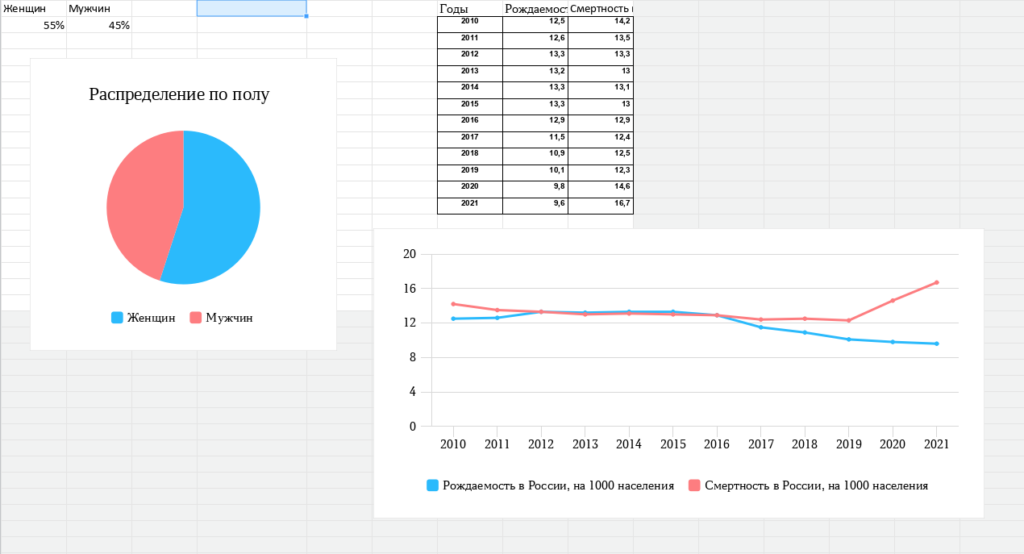Click the blue Женщин legend swatch under pie chart
Image resolution: width=1024 pixels, height=554 pixels.
(117, 318)
